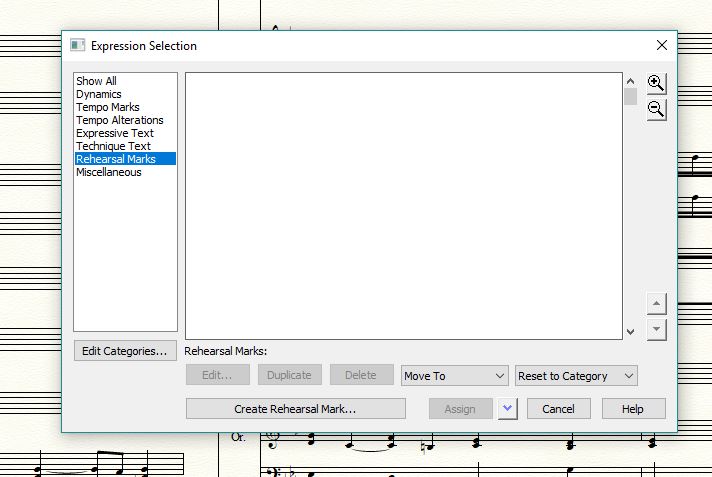The width and height of the screenshot is (712, 477).
Task: Select the Expressive Text category
Action: 114,133
